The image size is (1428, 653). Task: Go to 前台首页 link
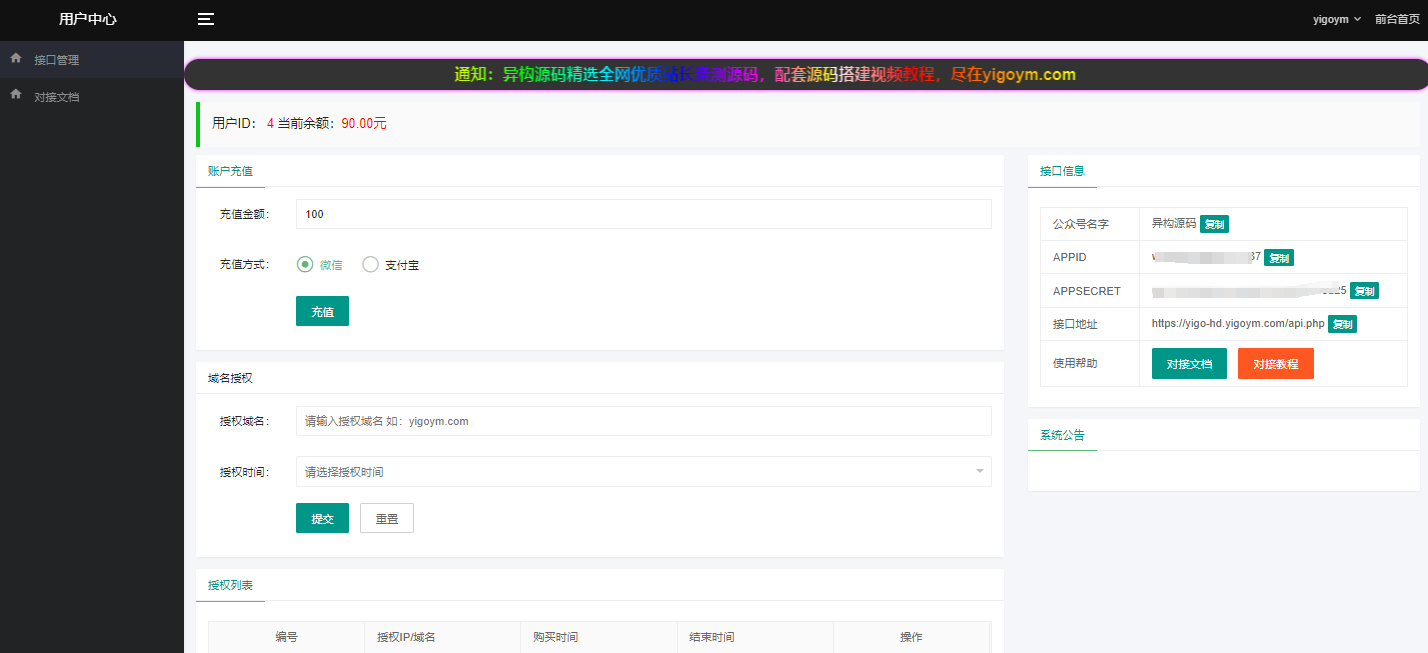[1396, 19]
